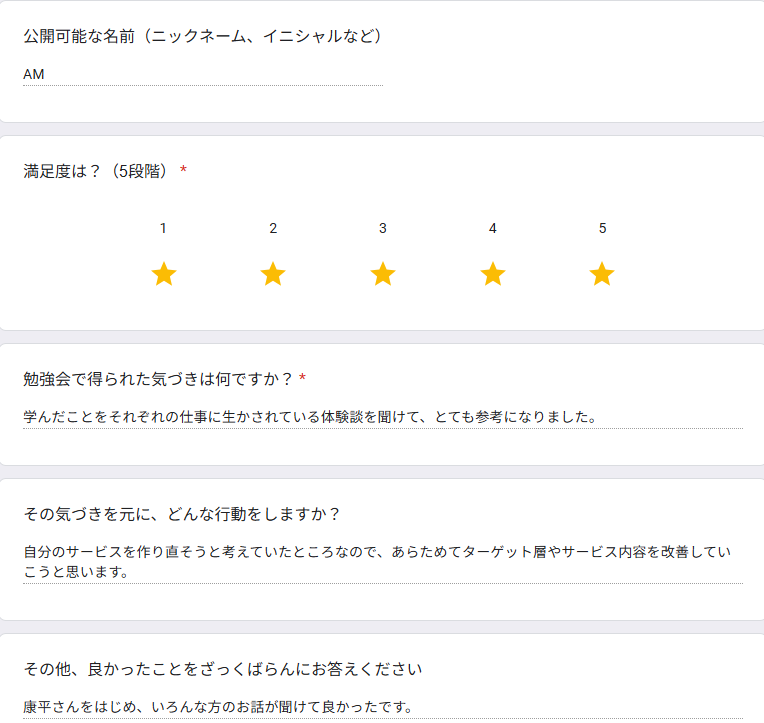
Task: Select the 4-star satisfaction rating
Action: click(492, 274)
